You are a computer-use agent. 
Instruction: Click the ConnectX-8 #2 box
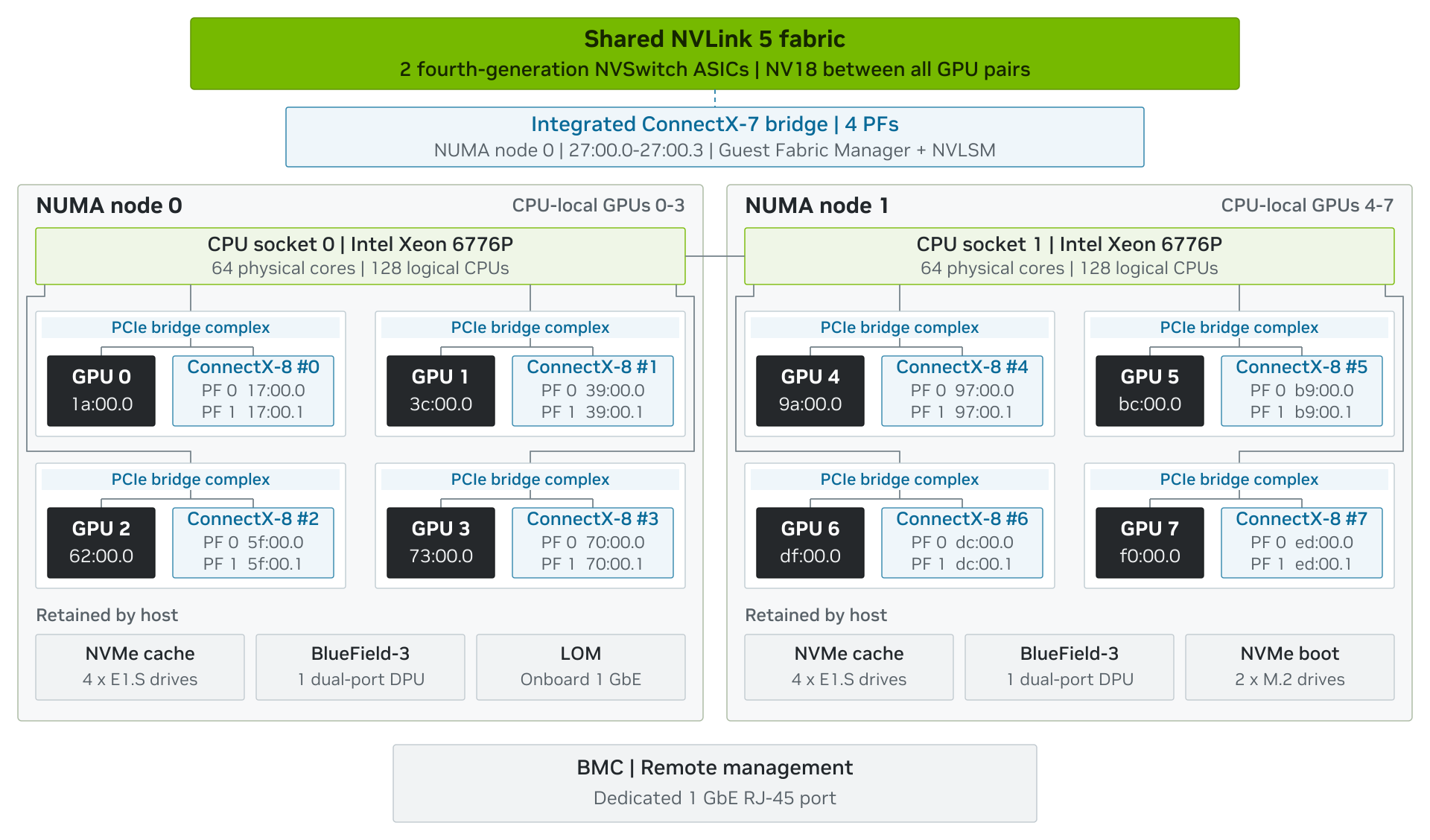pos(253,543)
